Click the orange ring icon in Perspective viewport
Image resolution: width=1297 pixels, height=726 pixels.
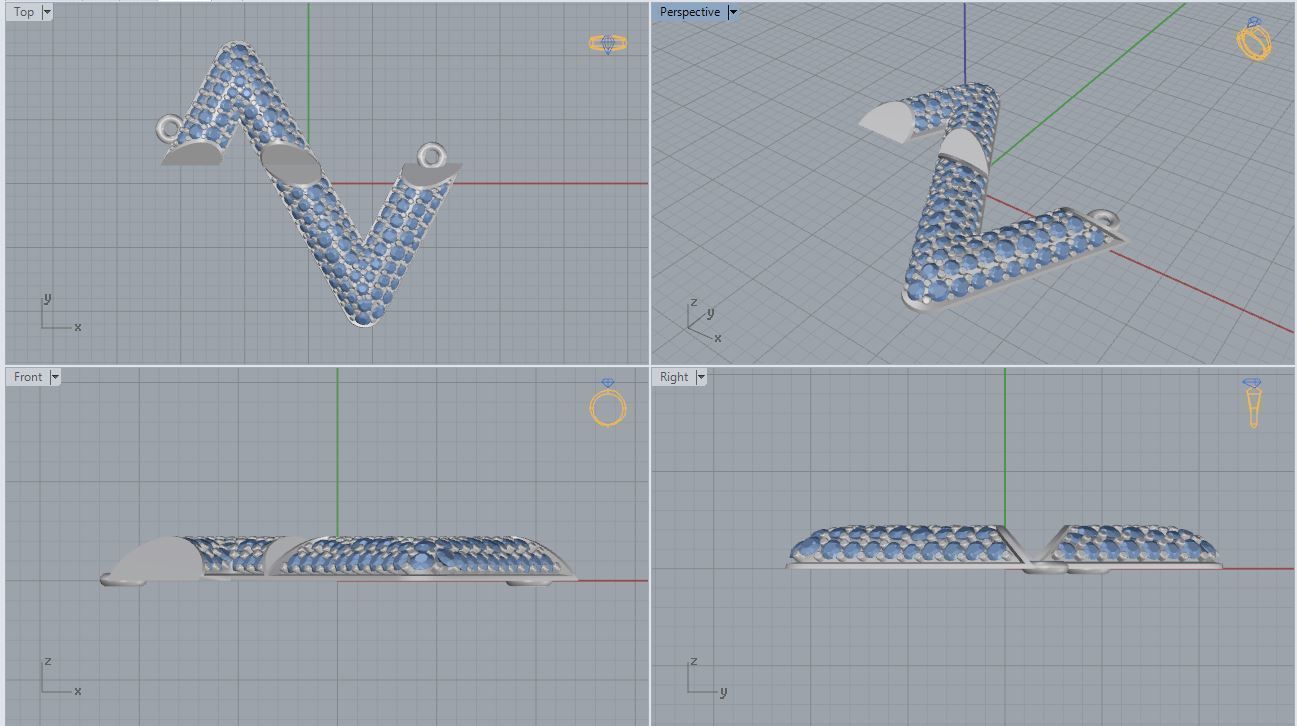click(1254, 39)
